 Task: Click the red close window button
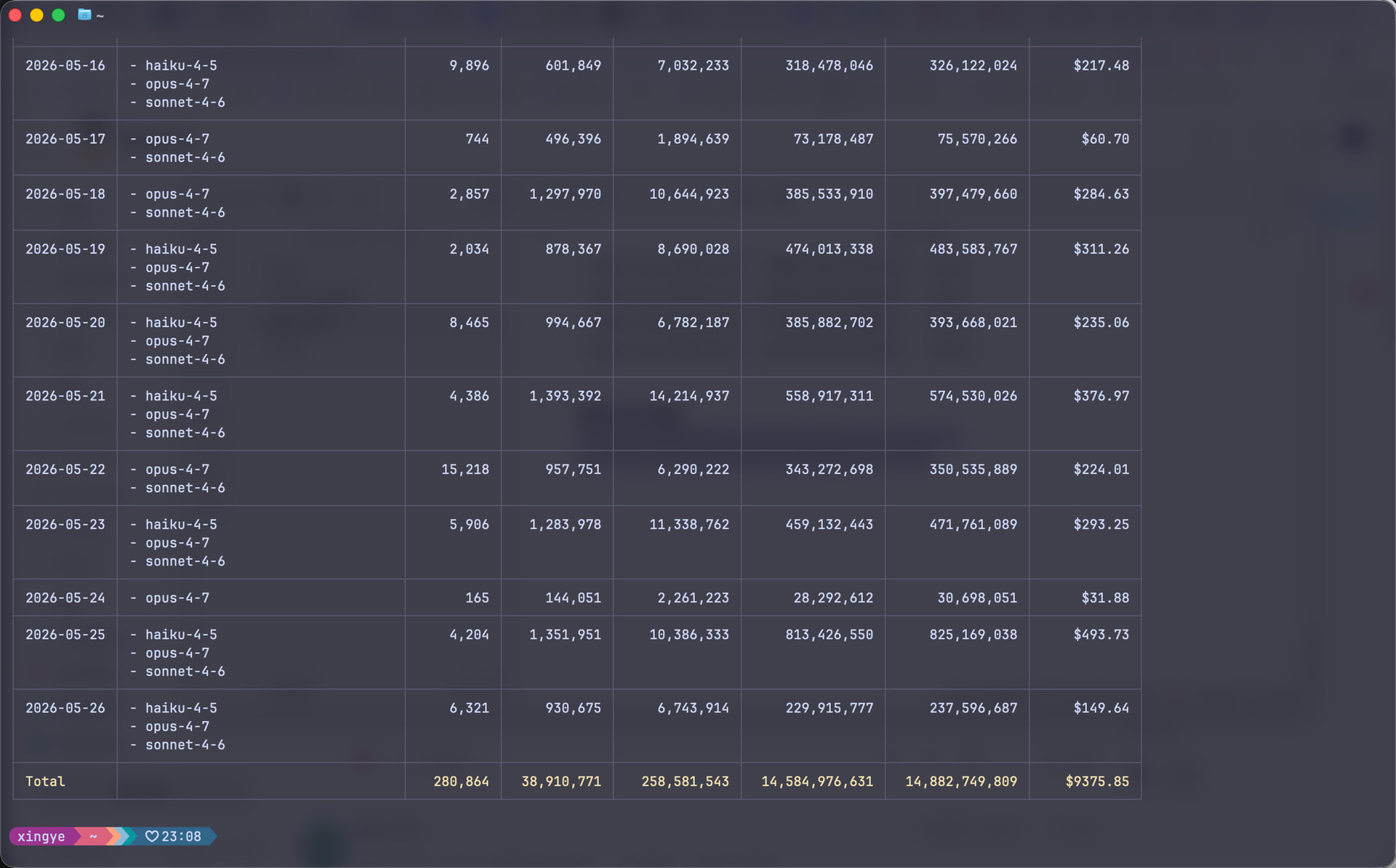pos(15,15)
